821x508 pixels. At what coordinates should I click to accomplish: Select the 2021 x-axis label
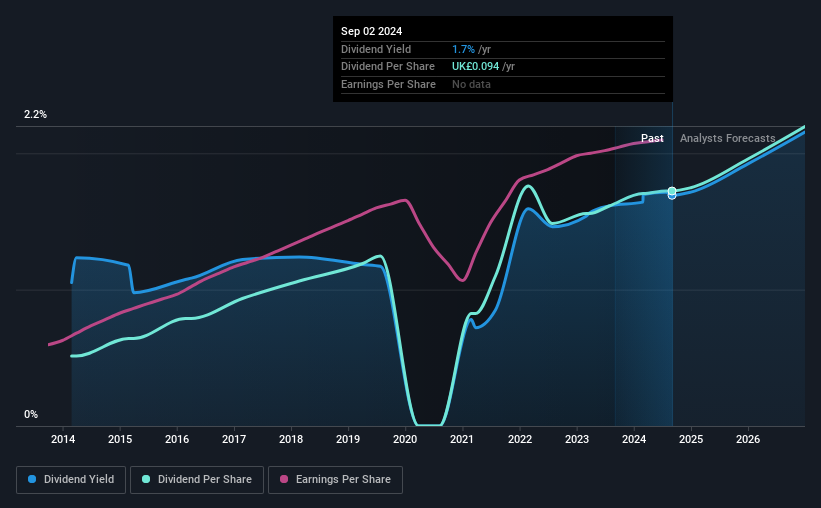[x=462, y=439]
